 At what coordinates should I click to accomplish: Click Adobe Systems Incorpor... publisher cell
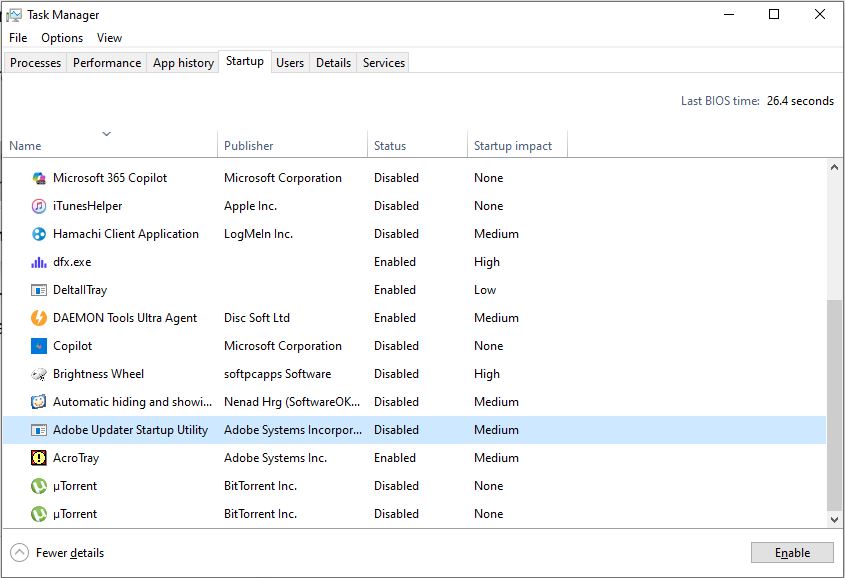click(x=293, y=430)
